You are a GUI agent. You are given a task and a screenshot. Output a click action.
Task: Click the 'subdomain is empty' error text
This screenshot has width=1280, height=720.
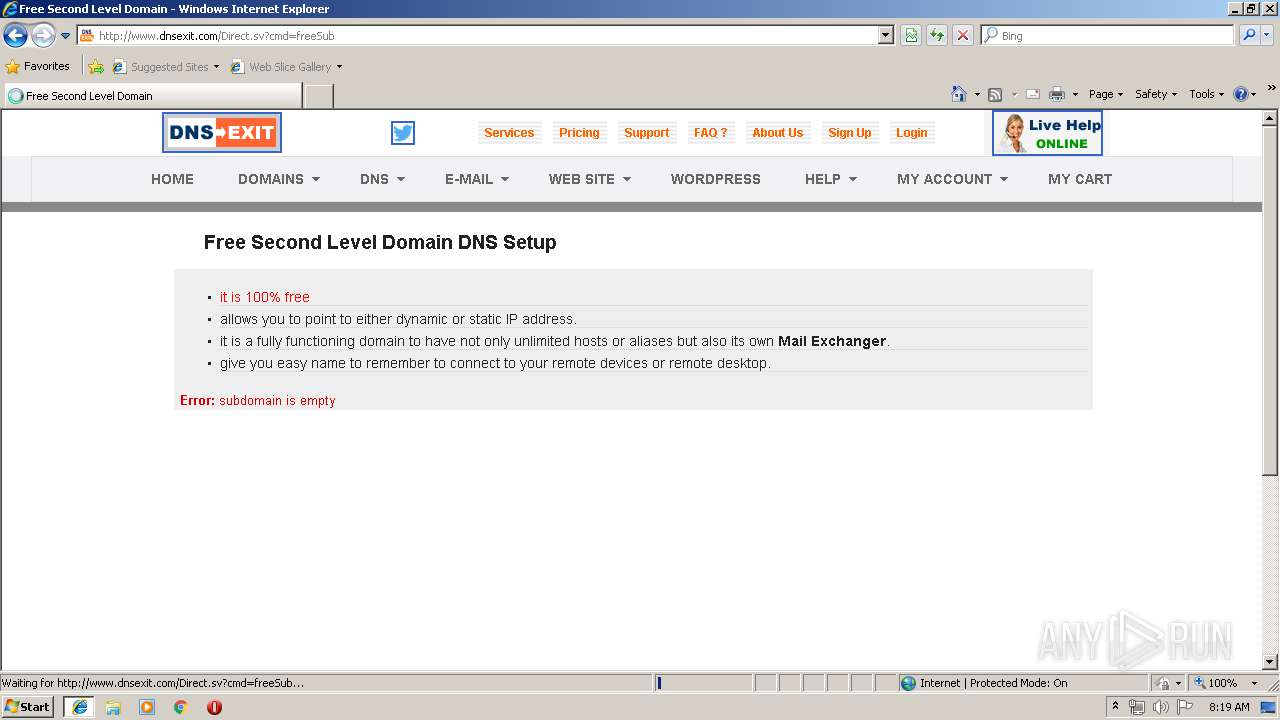[x=277, y=400]
